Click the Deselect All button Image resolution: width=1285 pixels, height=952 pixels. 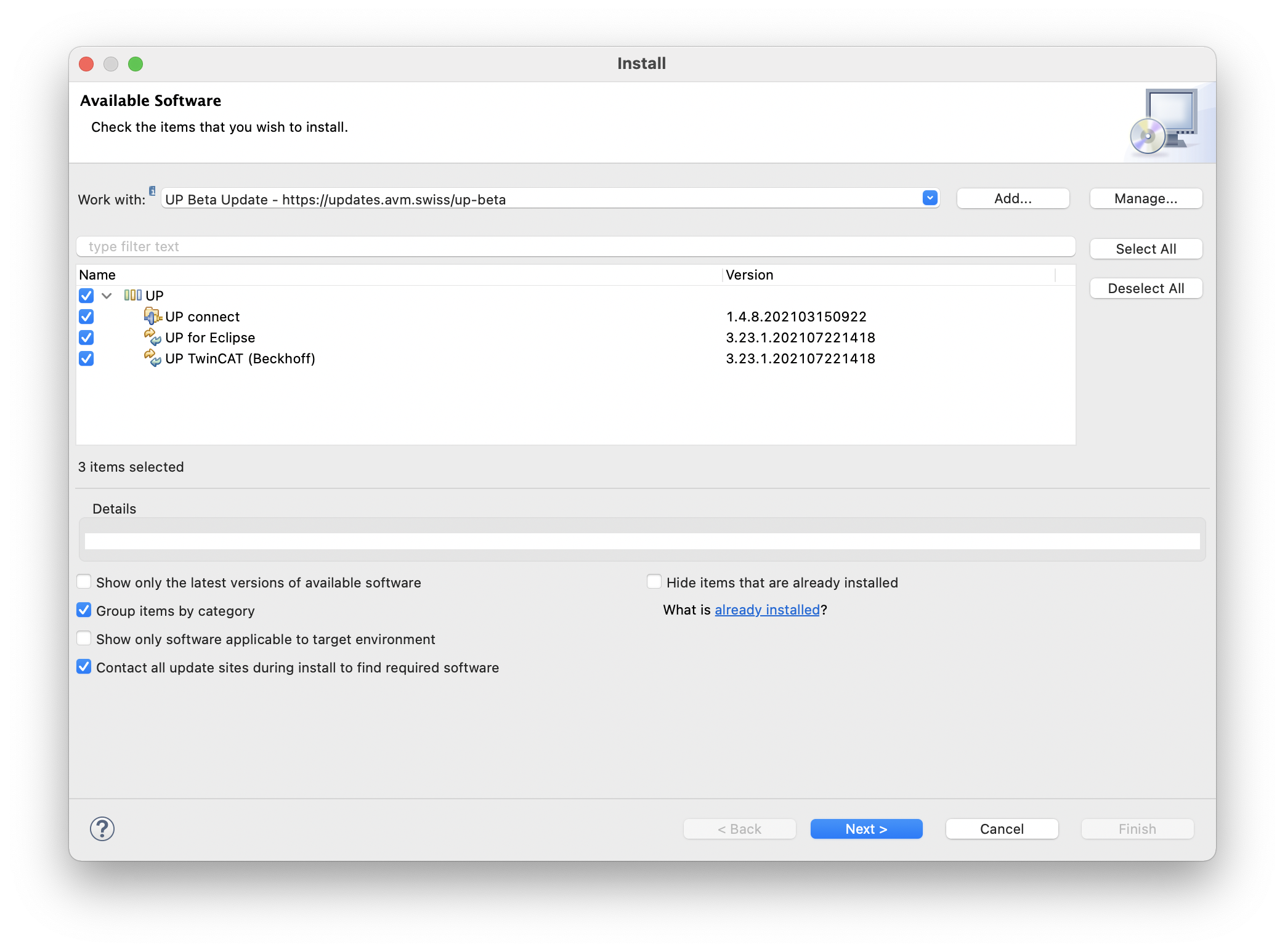click(x=1145, y=288)
